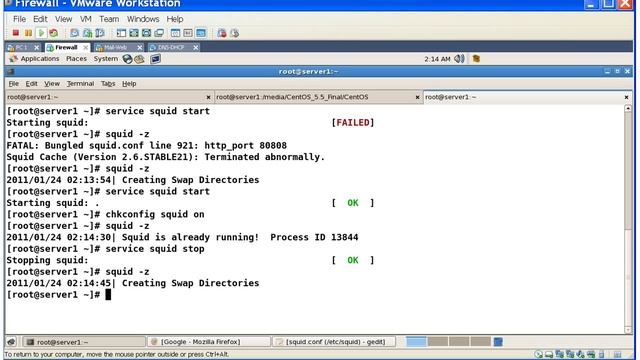Open the terminal window's File menu

pyautogui.click(x=13, y=84)
